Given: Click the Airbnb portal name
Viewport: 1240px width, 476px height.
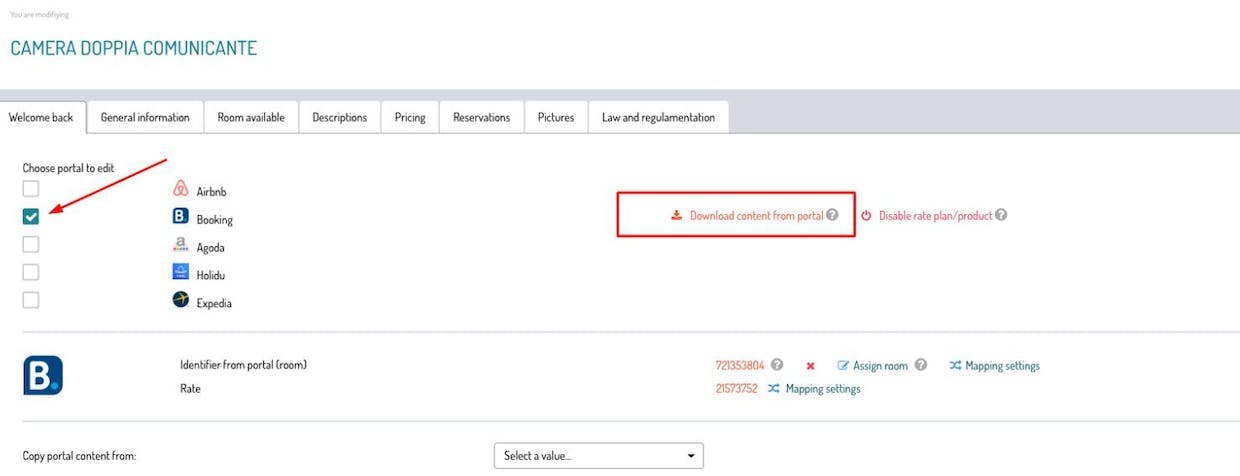Looking at the screenshot, I should [x=212, y=192].
